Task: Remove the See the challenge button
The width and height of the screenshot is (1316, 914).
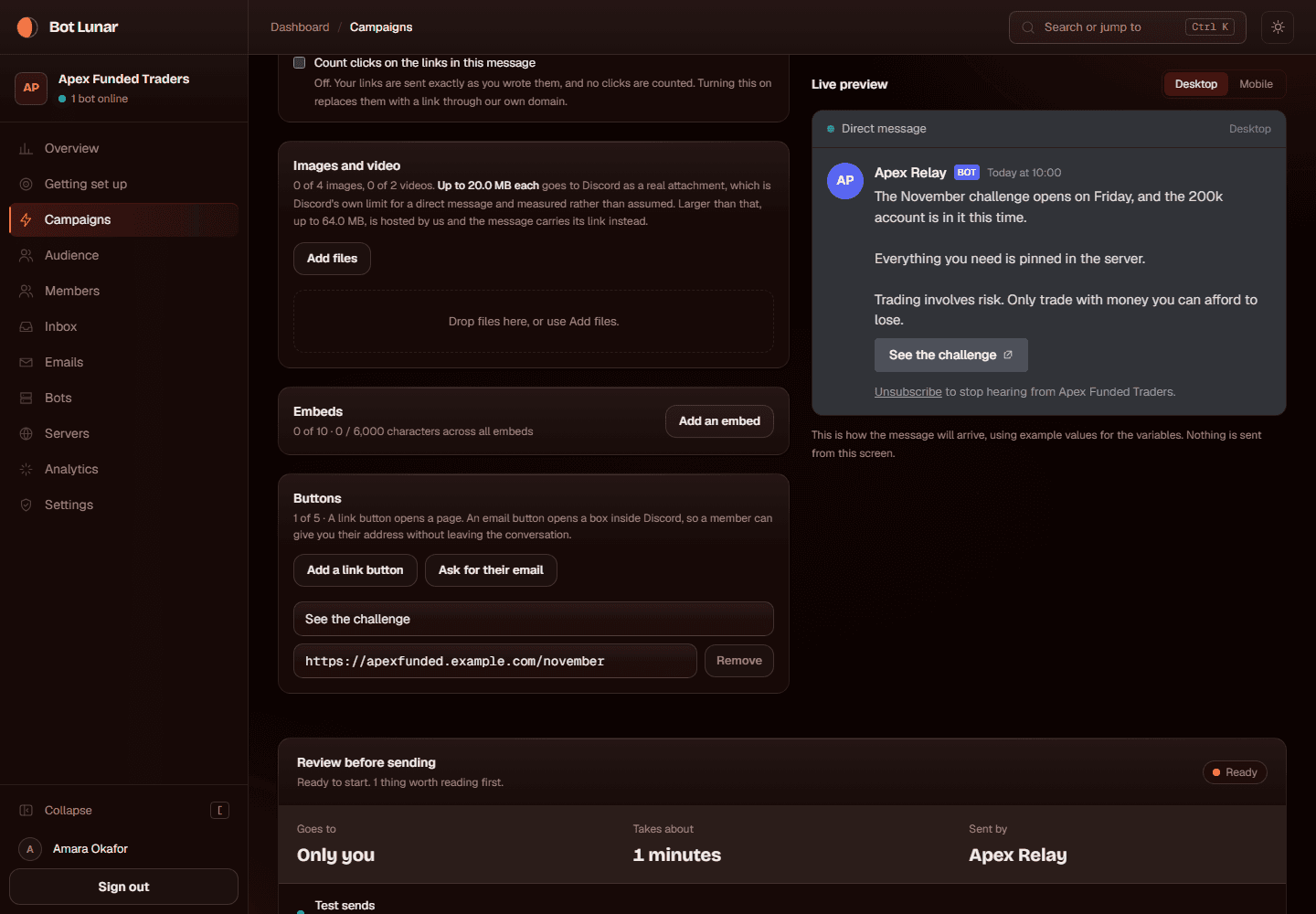Action: pos(739,661)
